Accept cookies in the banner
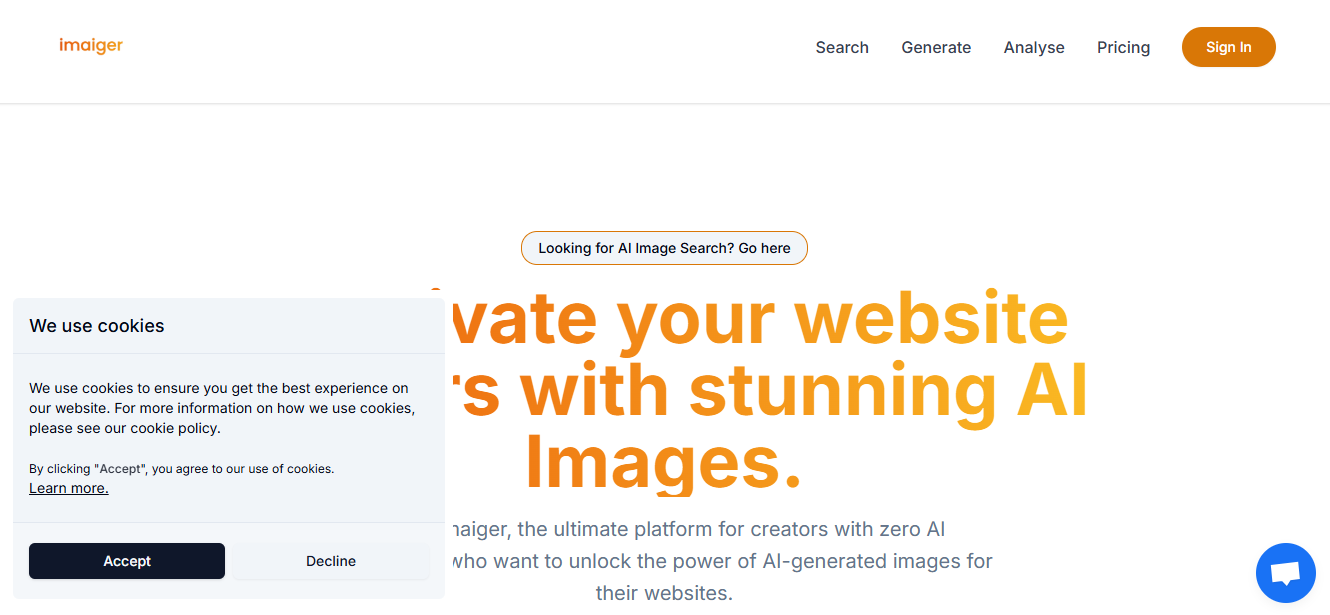Viewport: 1330px width, 615px height. [127, 561]
